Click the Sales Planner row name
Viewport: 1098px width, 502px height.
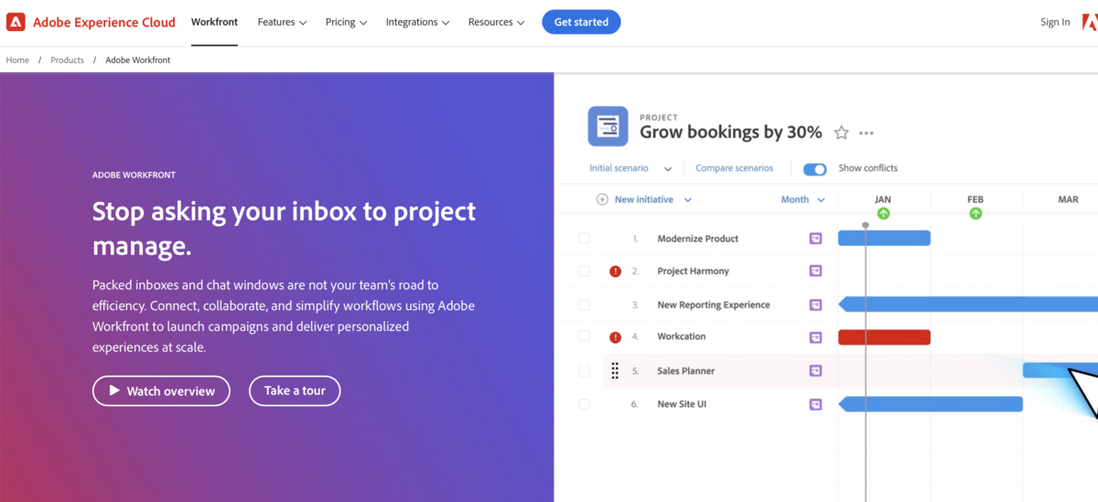(x=686, y=370)
